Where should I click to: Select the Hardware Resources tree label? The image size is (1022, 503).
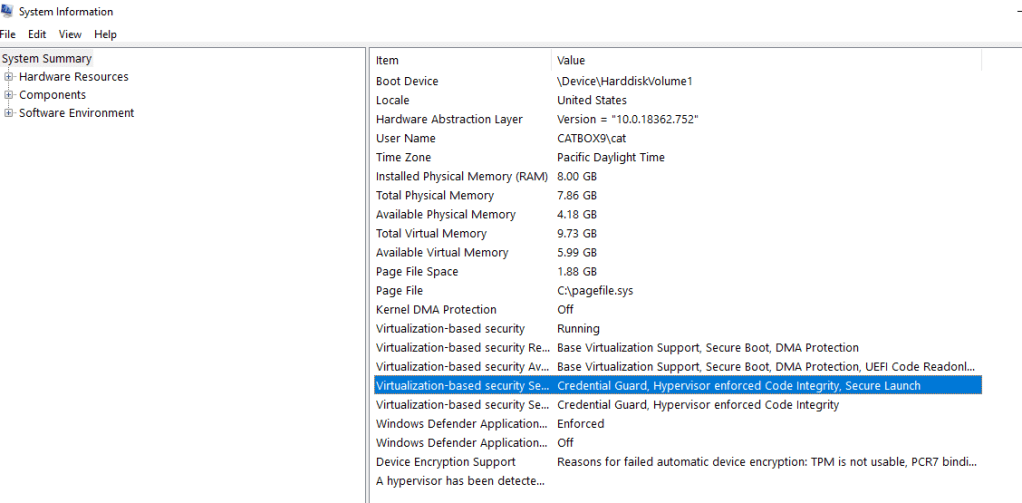tap(73, 77)
